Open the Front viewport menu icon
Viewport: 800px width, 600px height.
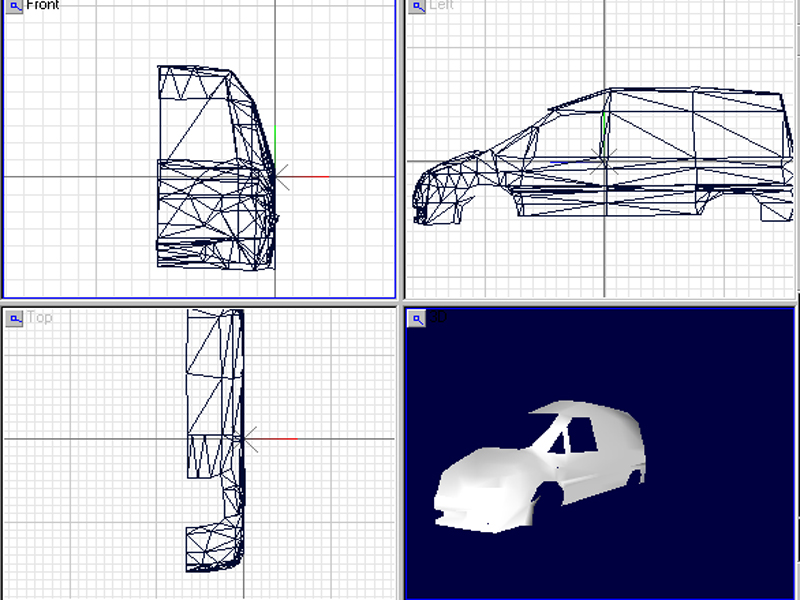pos(14,6)
